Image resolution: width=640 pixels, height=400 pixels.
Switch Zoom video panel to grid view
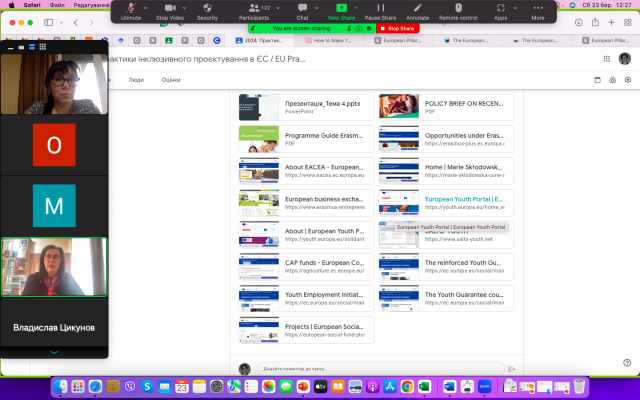[x=42, y=47]
